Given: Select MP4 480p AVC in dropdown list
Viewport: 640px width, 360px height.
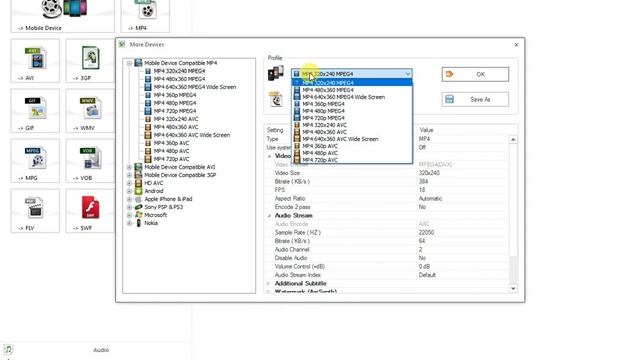Looking at the screenshot, I should click(352, 153).
